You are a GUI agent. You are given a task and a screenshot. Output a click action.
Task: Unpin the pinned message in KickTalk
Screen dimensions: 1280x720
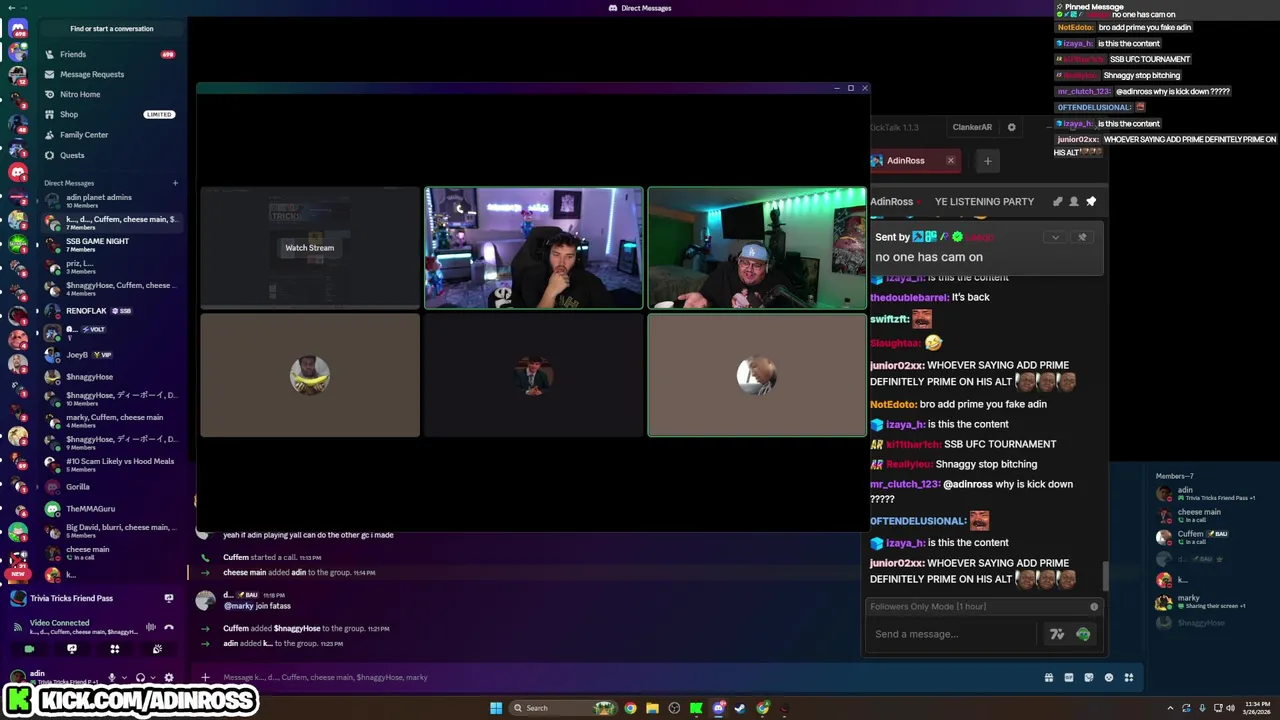(1081, 237)
